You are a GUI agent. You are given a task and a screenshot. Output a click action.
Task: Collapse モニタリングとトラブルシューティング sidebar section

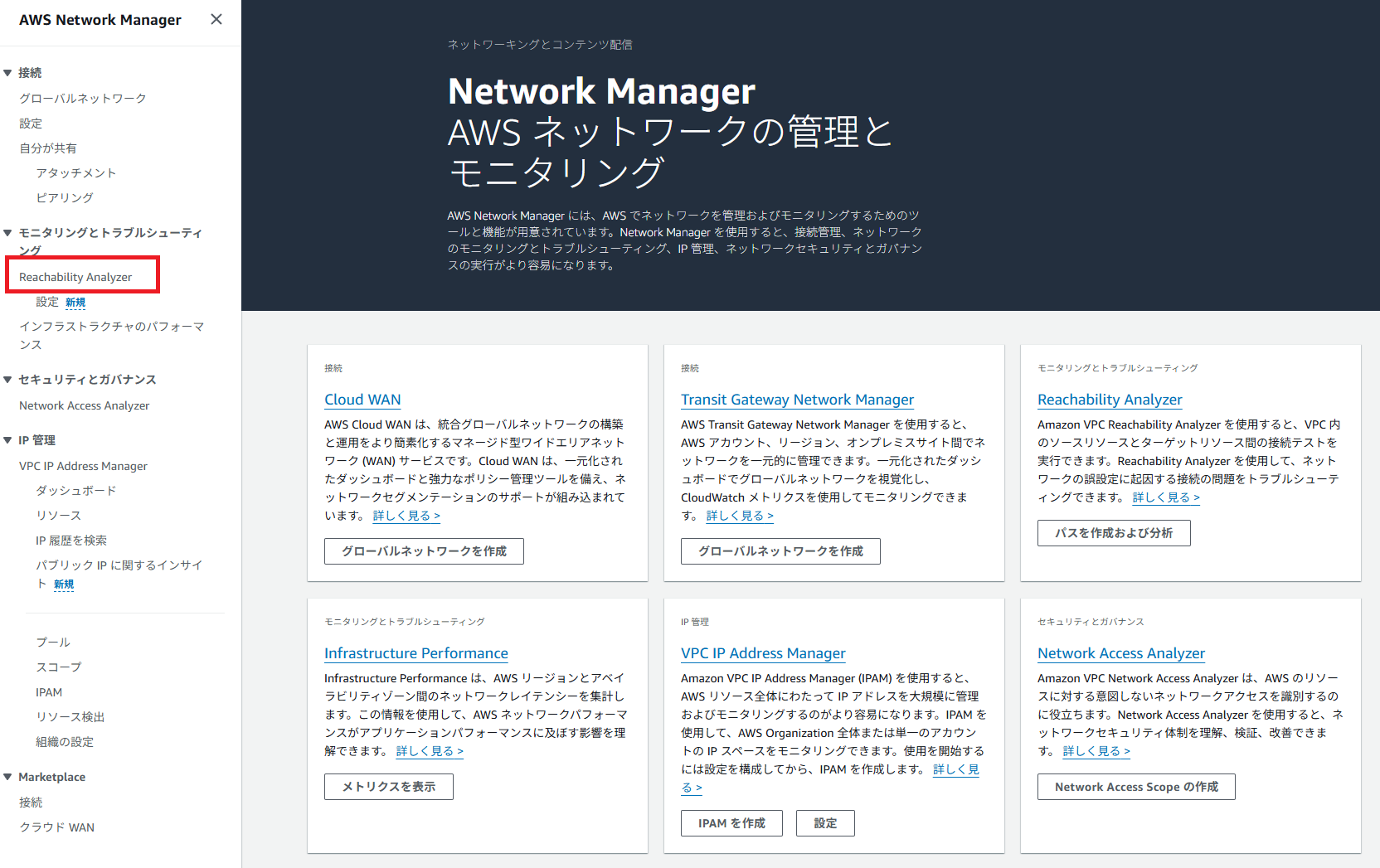point(7,233)
